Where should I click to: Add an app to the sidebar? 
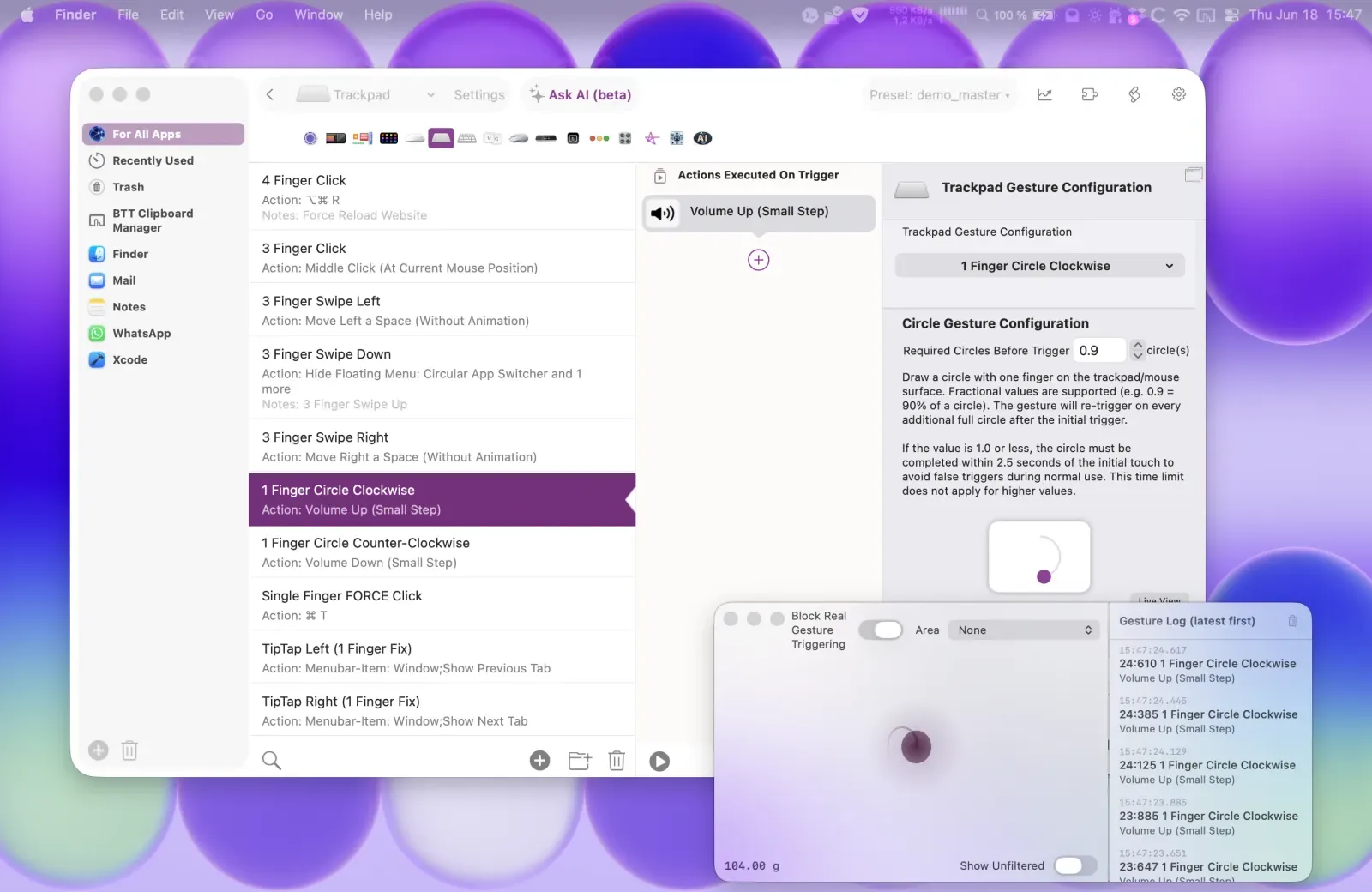(99, 750)
